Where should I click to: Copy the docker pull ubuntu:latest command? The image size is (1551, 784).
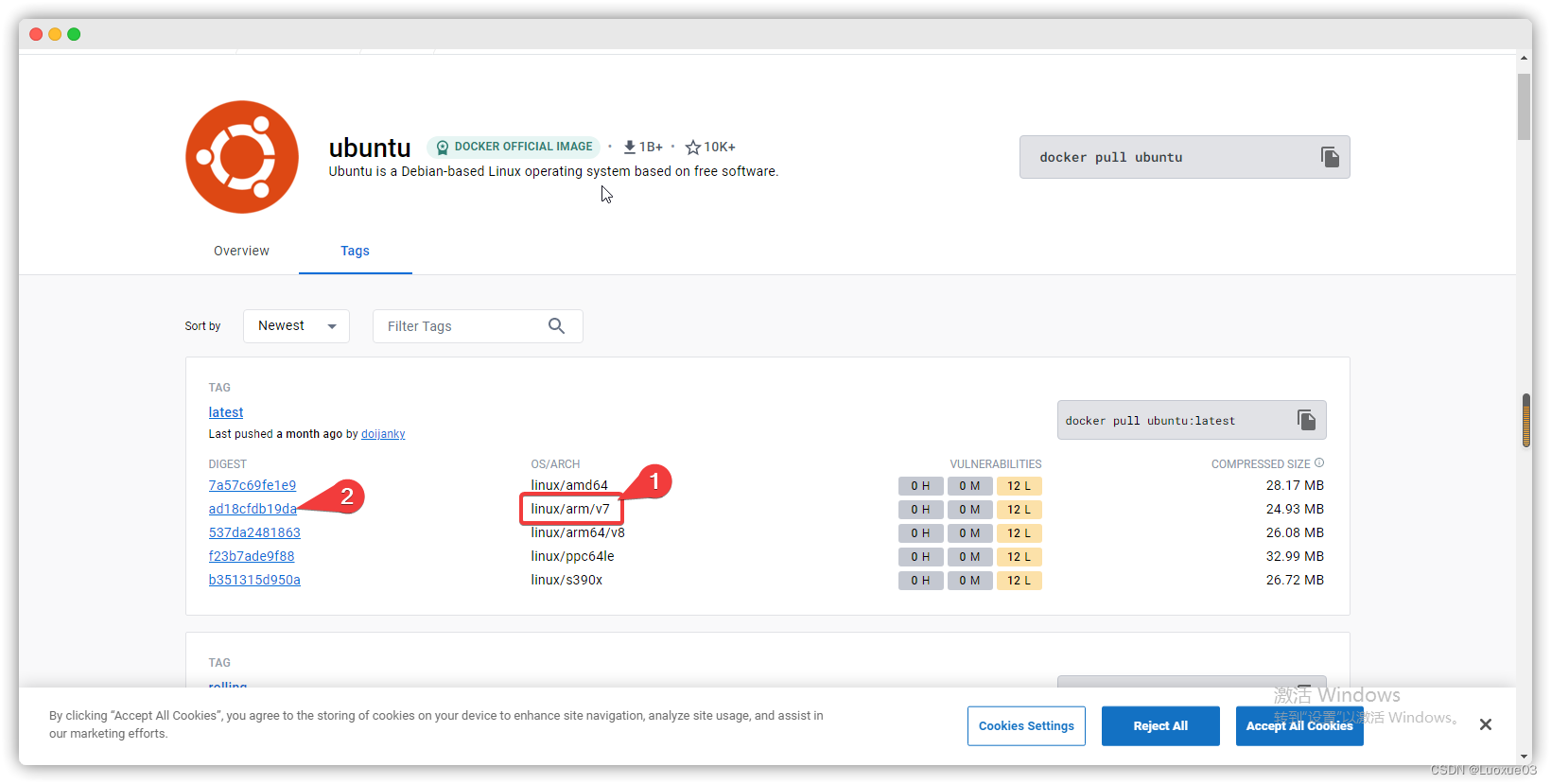click(x=1306, y=420)
